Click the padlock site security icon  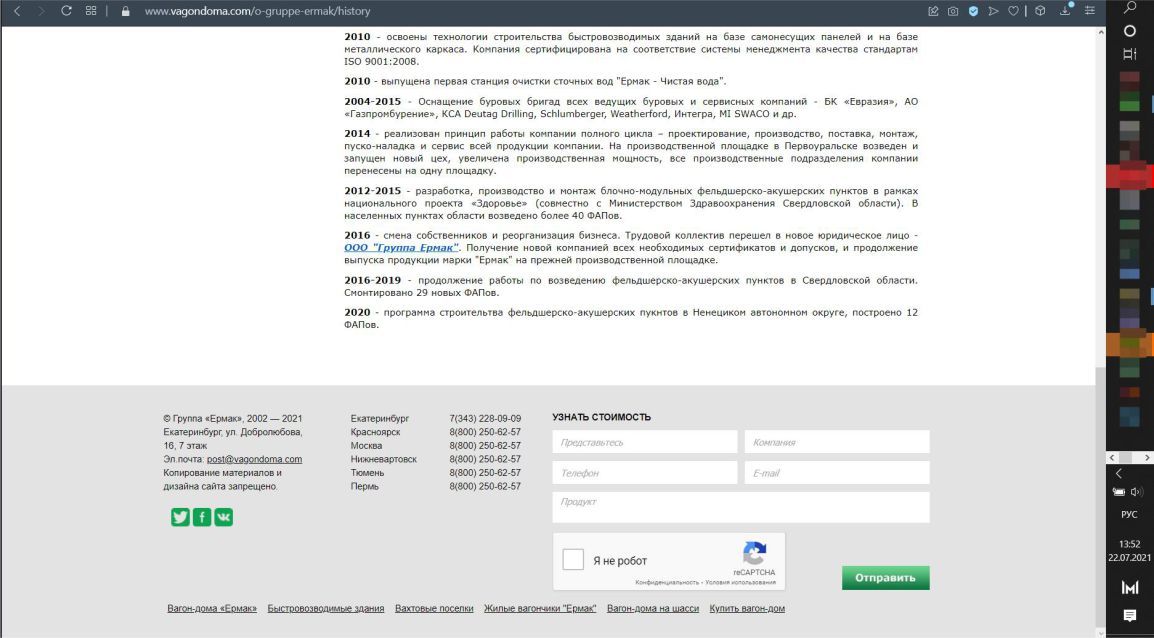pos(125,11)
